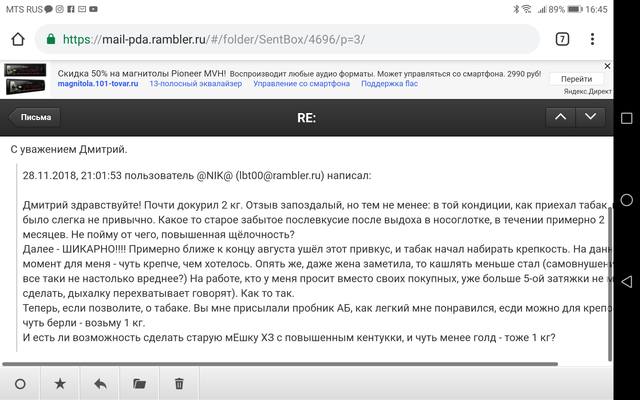Tap the Wi-Fi status icon

[x=527, y=9]
